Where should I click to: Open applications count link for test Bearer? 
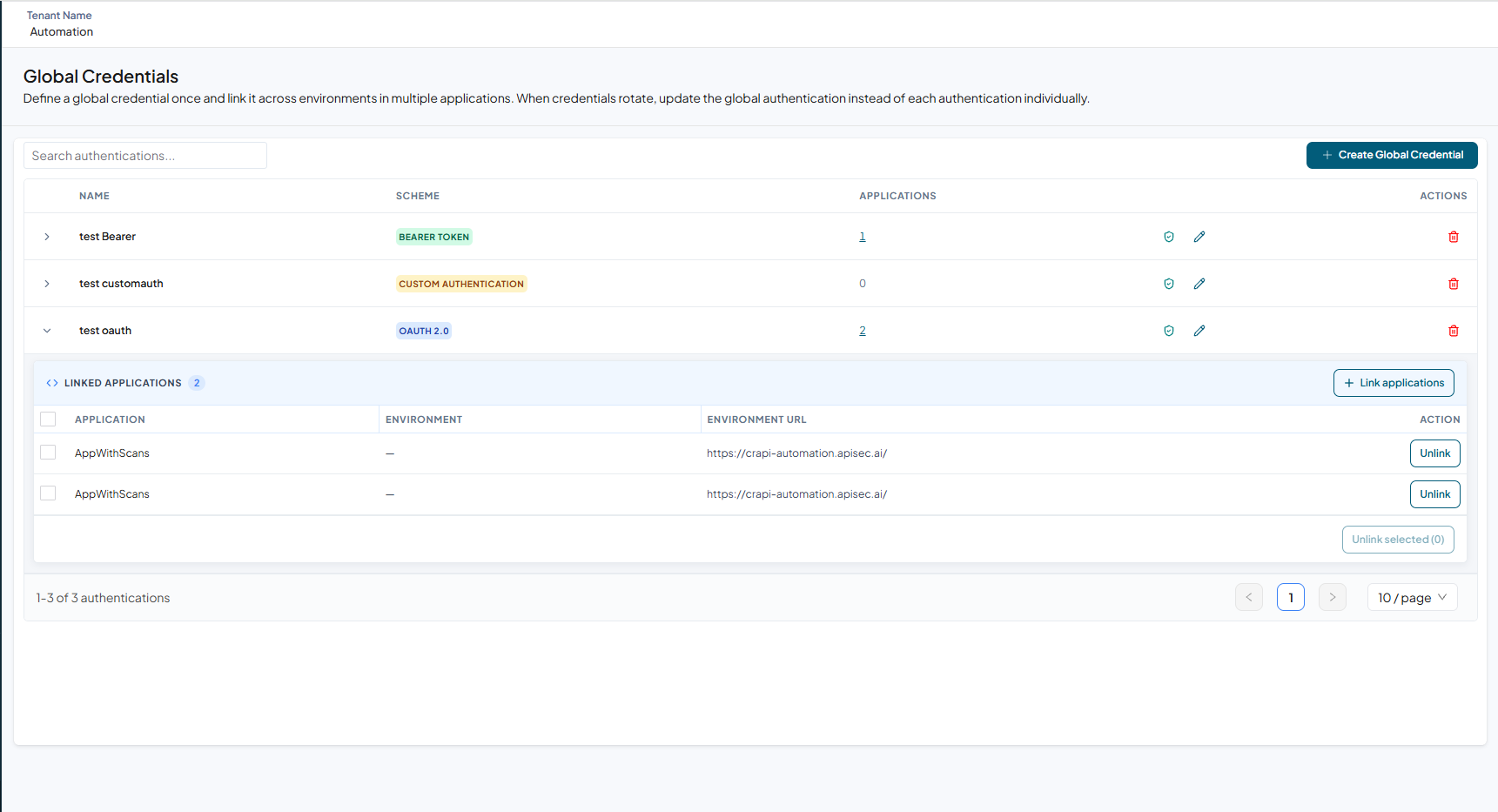coord(863,237)
